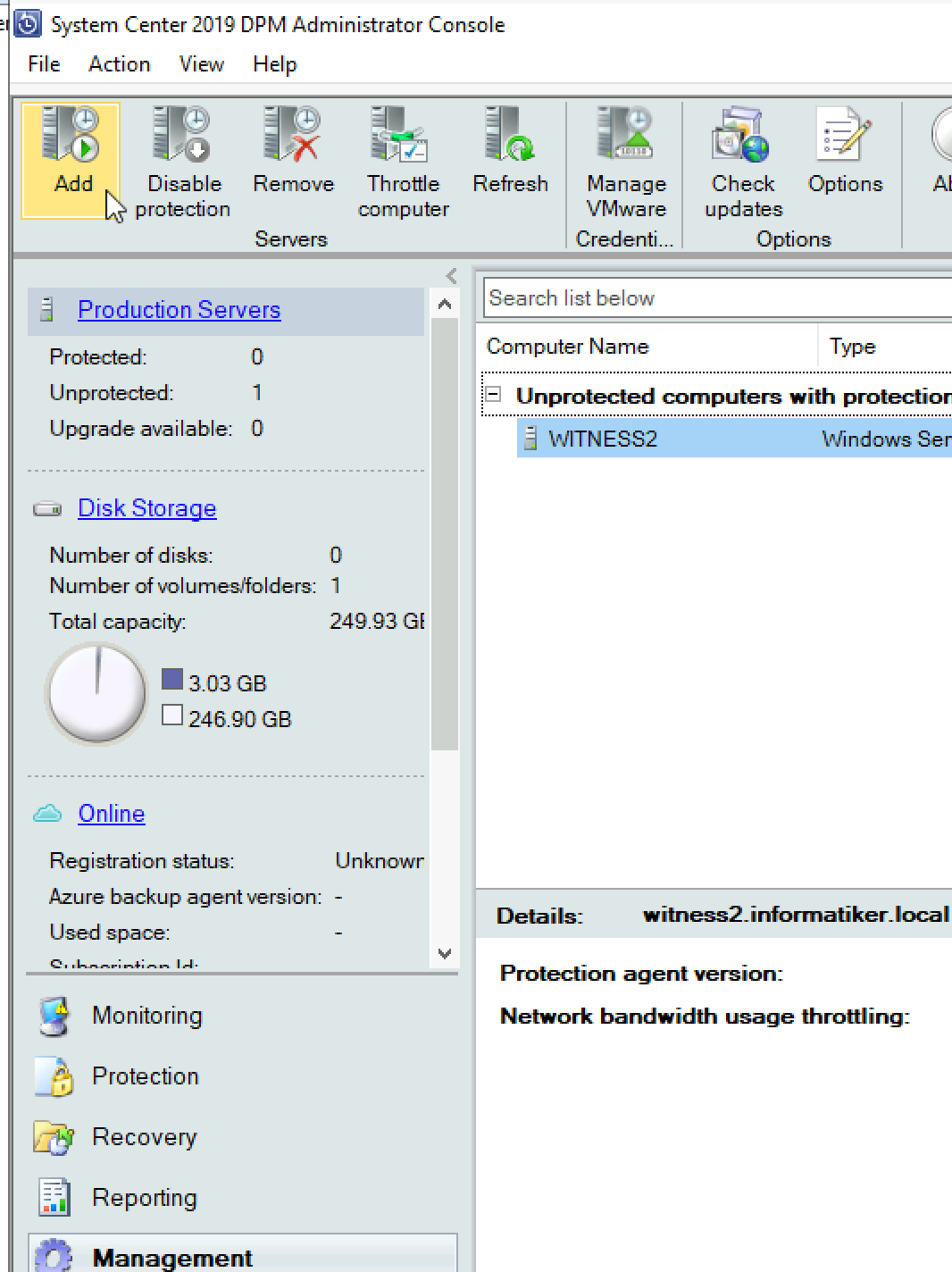Click the Azure backup agent version label
This screenshot has width=952, height=1272.
click(186, 897)
